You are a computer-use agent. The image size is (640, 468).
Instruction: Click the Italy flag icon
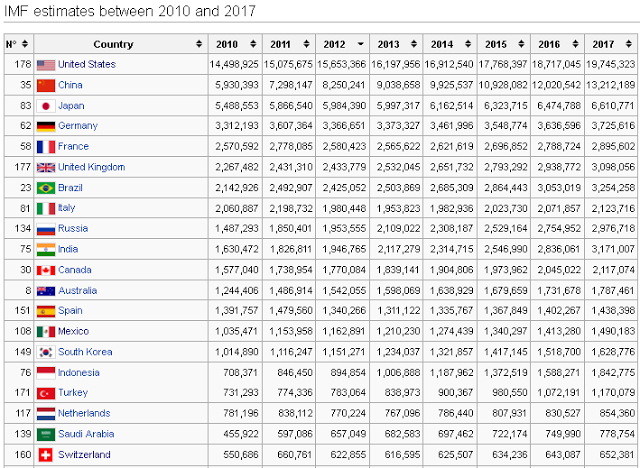[46, 208]
